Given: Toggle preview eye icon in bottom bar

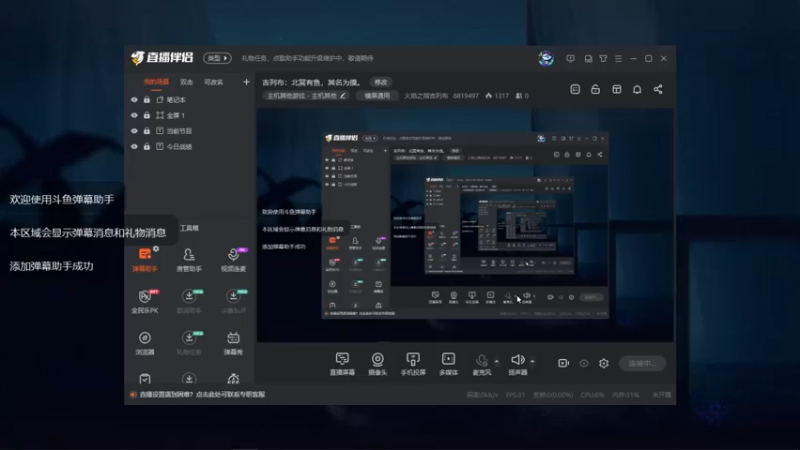Looking at the screenshot, I should 584,363.
